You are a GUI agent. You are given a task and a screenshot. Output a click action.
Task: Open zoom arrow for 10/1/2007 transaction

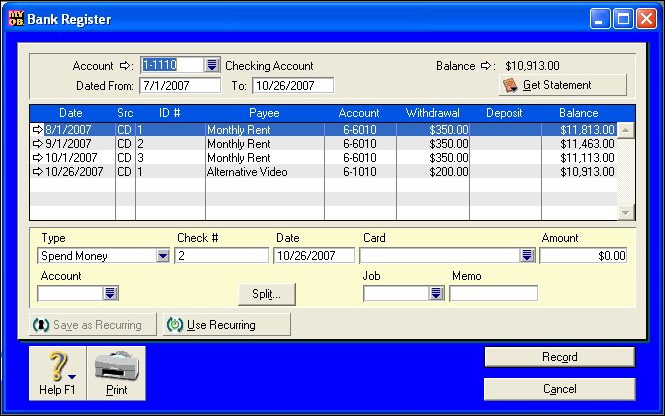point(38,157)
